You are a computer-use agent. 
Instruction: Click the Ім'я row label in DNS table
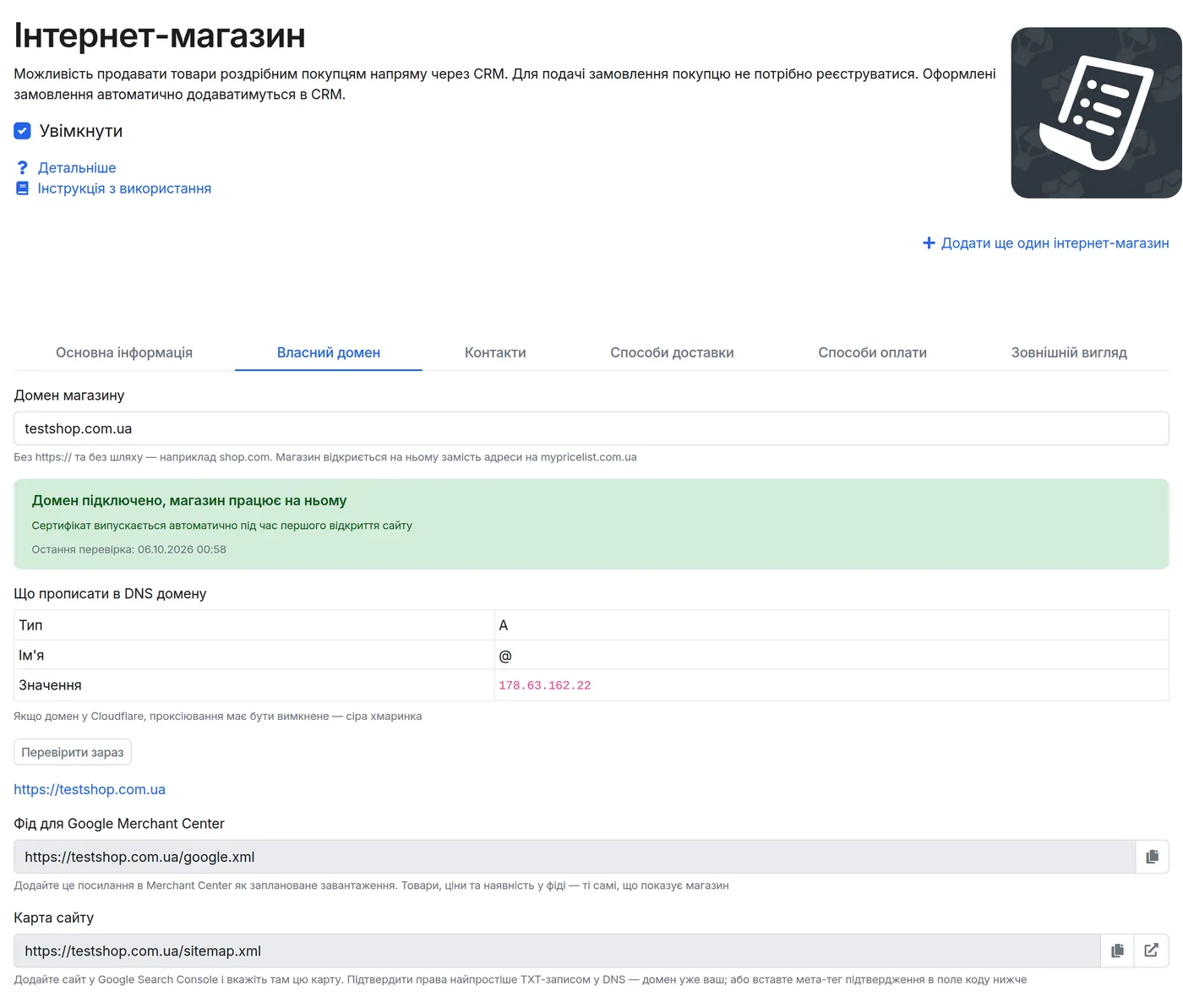coord(31,655)
